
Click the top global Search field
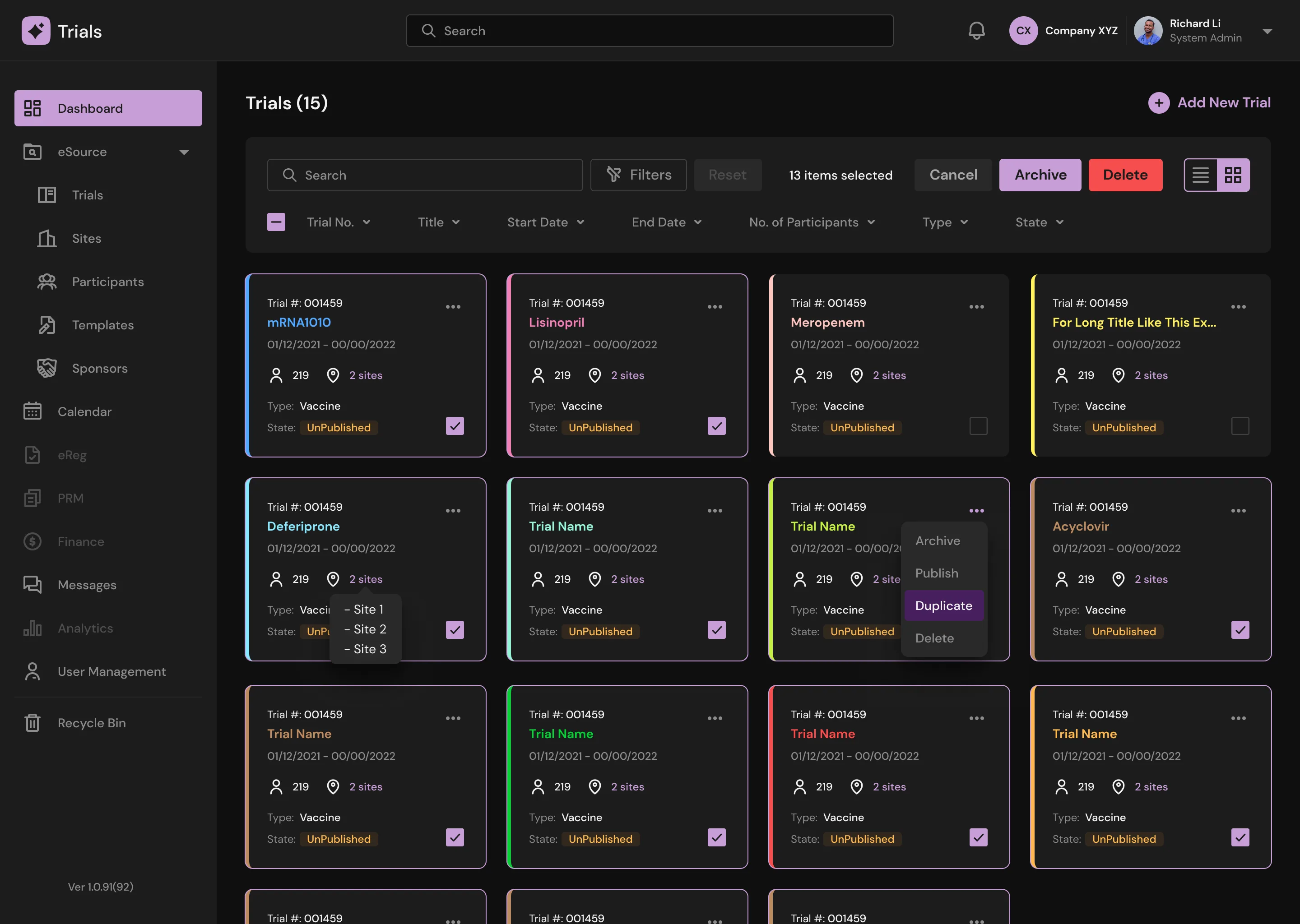(650, 31)
